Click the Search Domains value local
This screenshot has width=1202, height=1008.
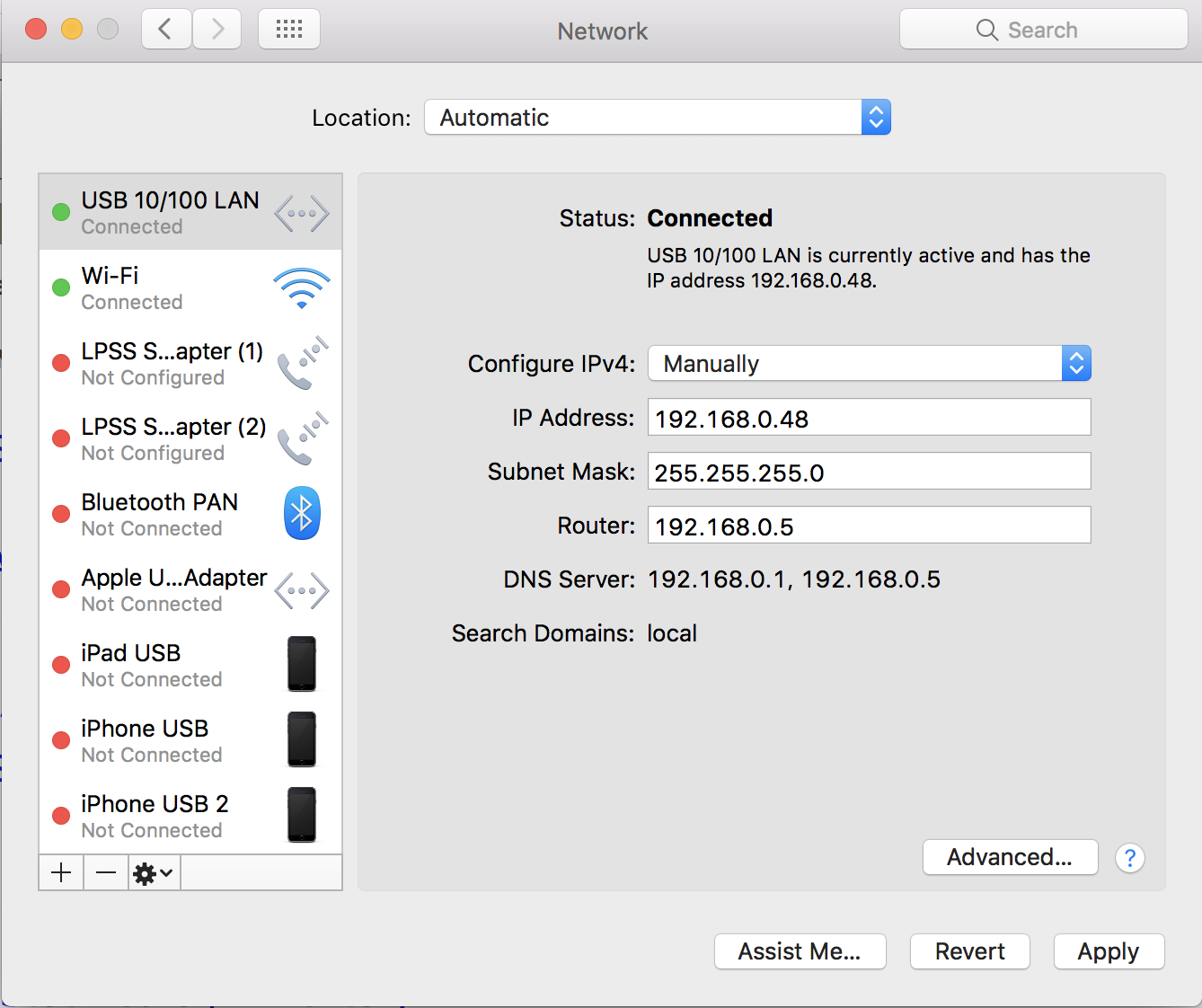(x=672, y=633)
